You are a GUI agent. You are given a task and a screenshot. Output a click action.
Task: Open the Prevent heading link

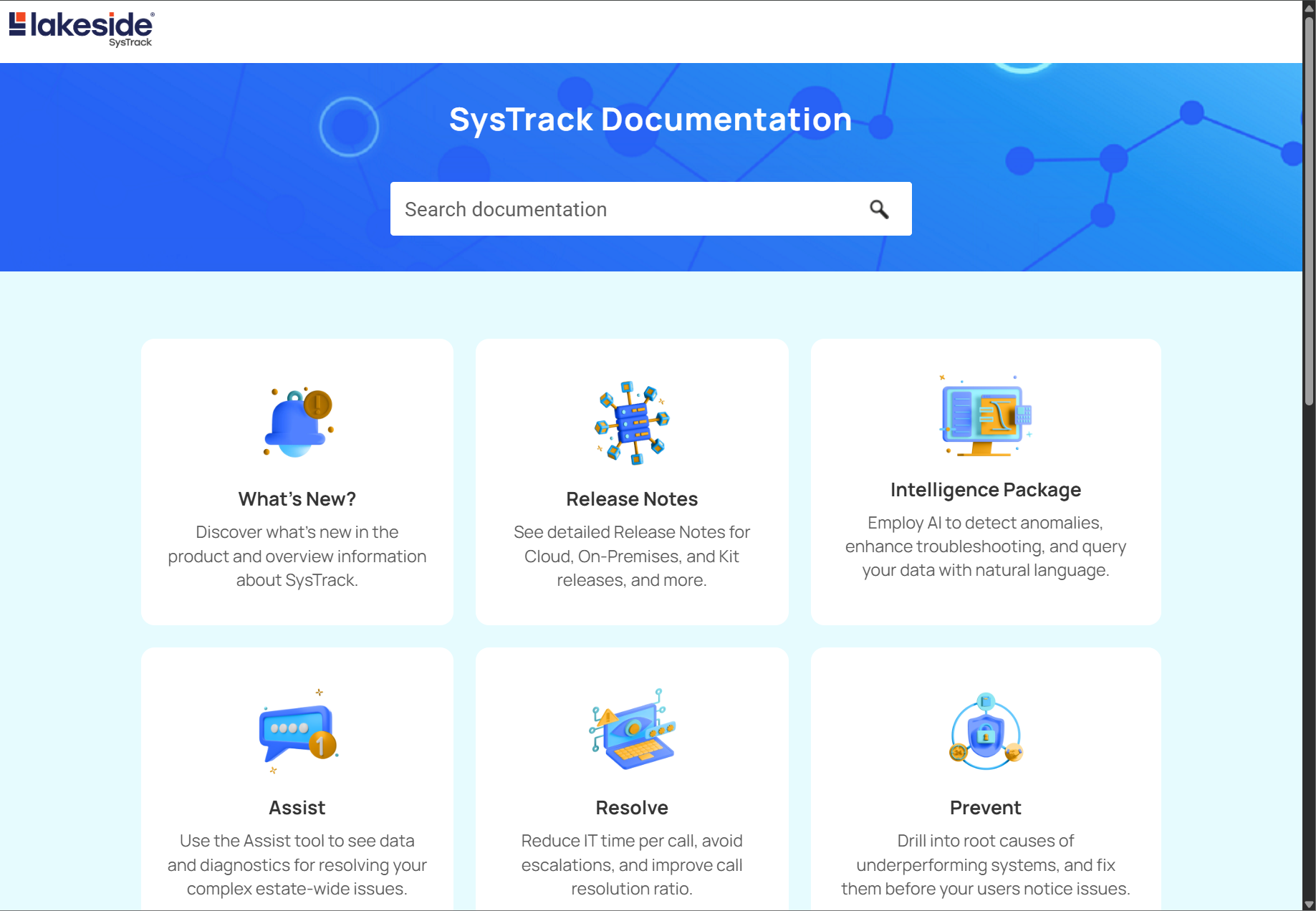[x=986, y=808]
